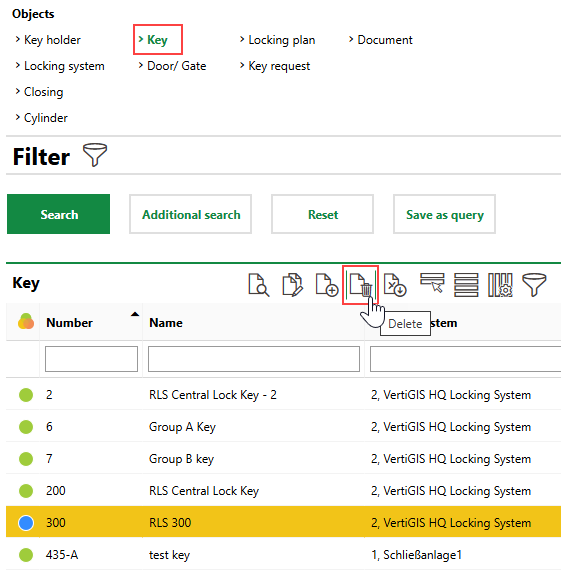Click the green Search button
The image size is (561, 575).
[59, 214]
